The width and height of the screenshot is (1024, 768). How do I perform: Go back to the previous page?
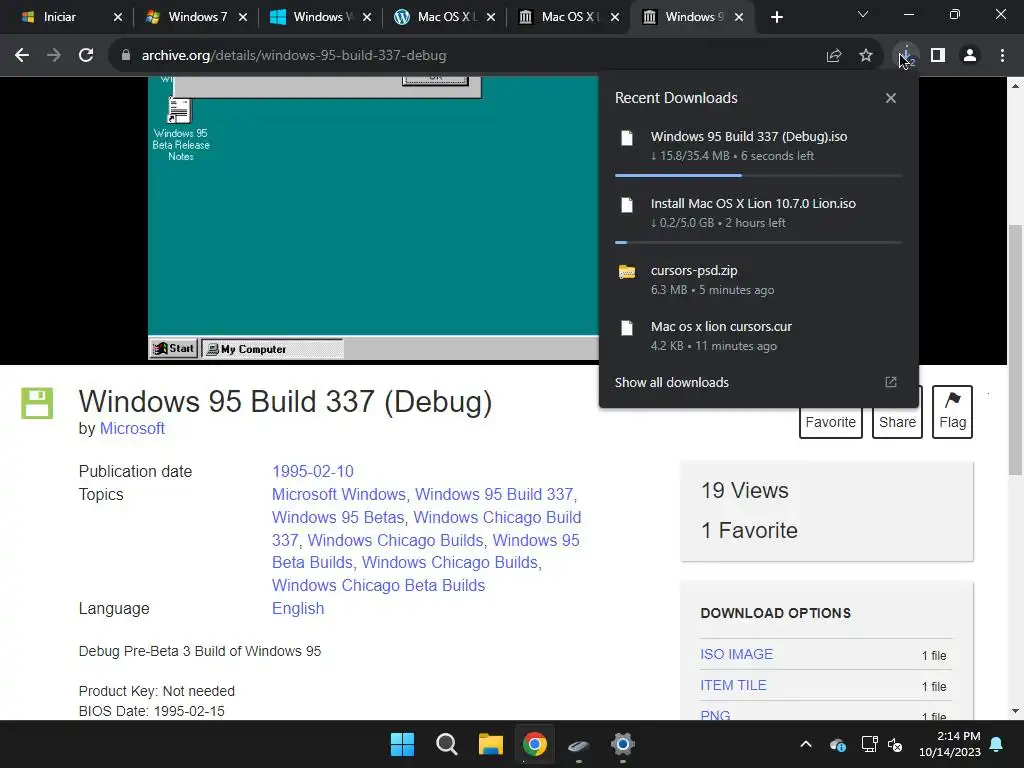pyautogui.click(x=22, y=56)
